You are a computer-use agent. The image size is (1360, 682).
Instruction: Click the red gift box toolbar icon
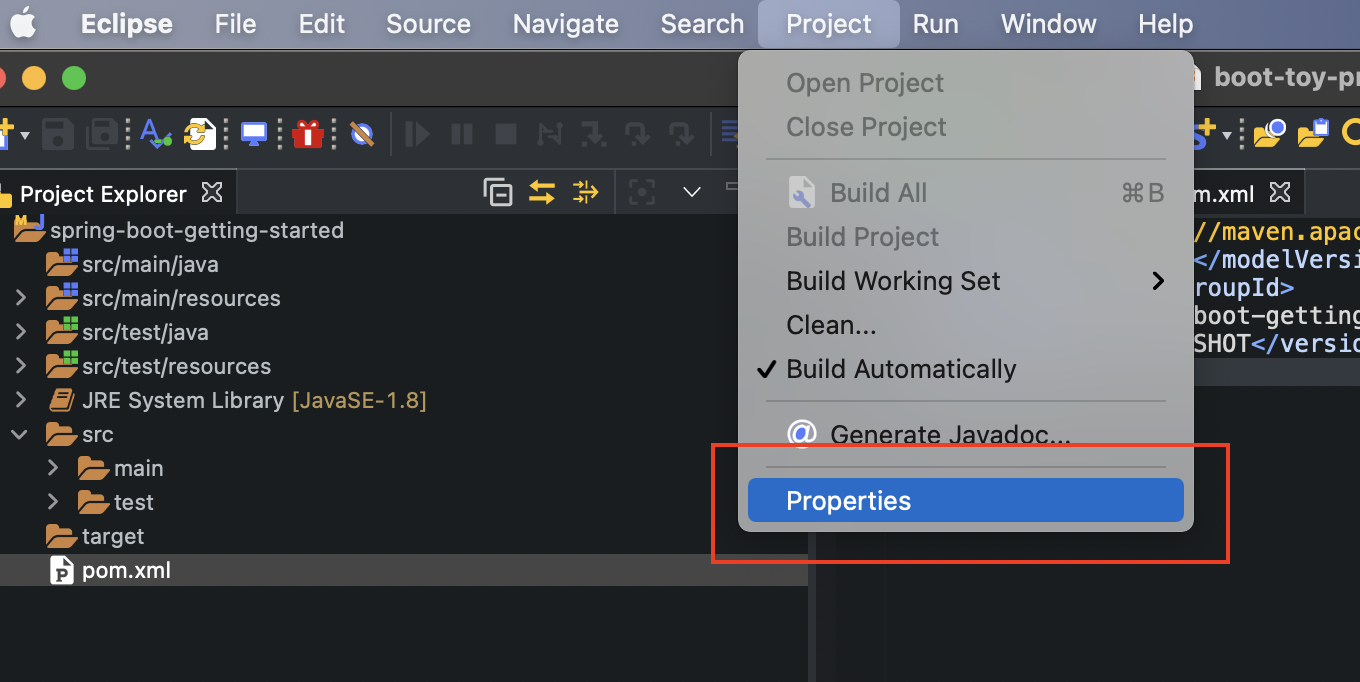(308, 133)
